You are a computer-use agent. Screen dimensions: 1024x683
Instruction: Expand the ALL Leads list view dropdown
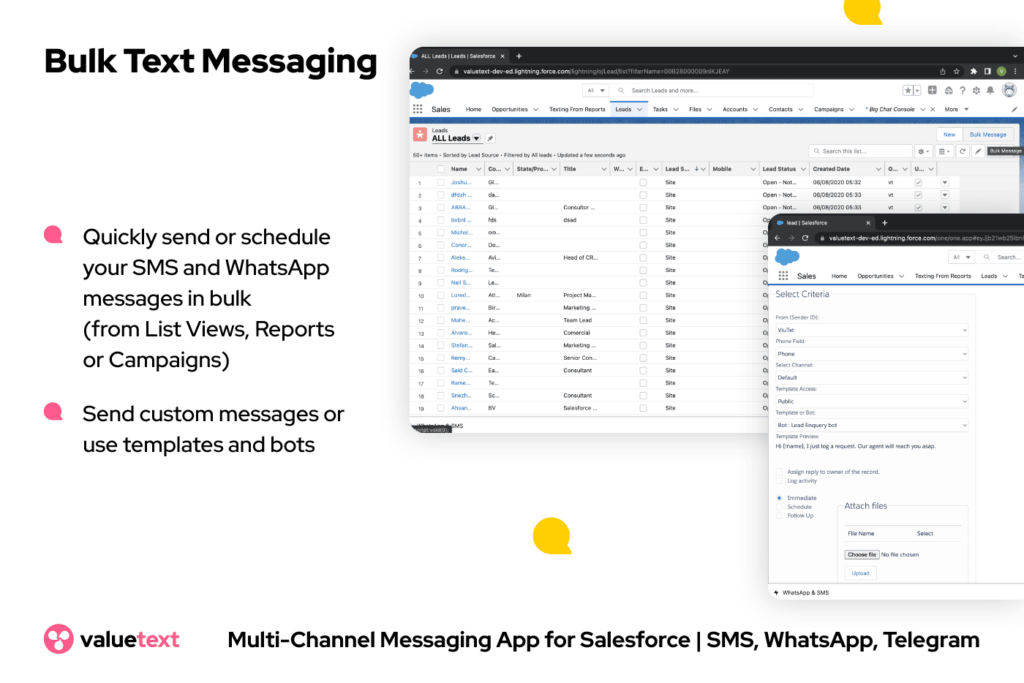point(476,138)
